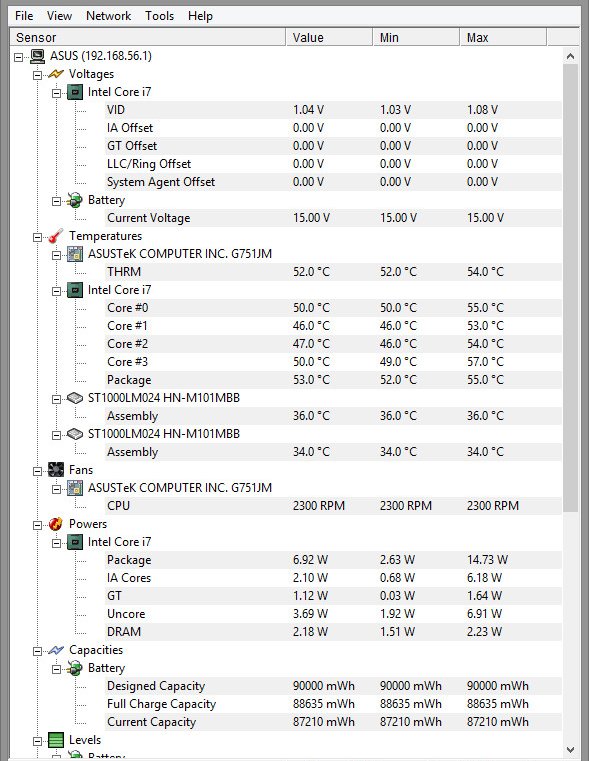Click the Capacities graph icon

[56, 650]
